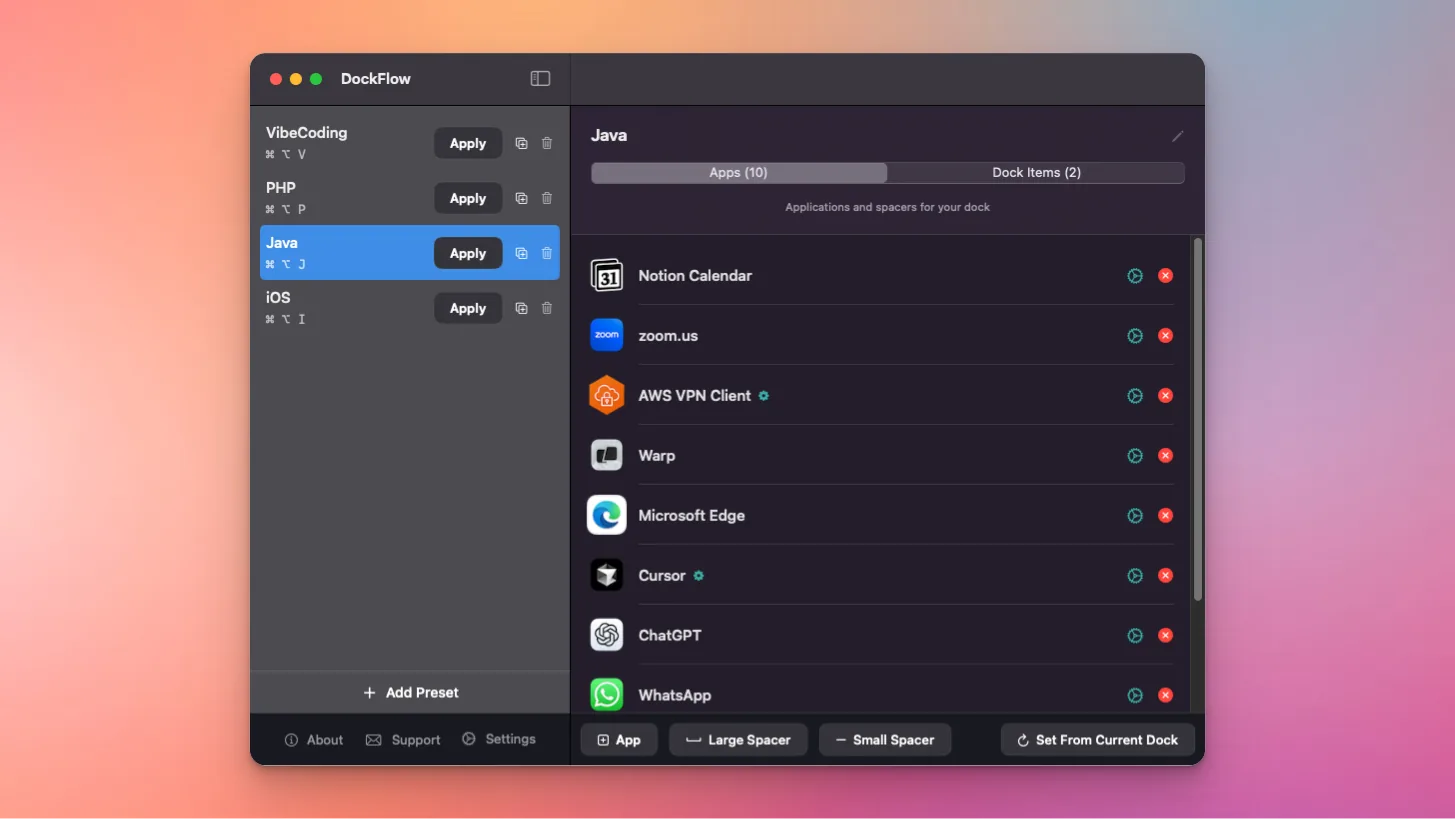Remove Microsoft Edge from the list
The width and height of the screenshot is (1456, 819).
tap(1165, 516)
